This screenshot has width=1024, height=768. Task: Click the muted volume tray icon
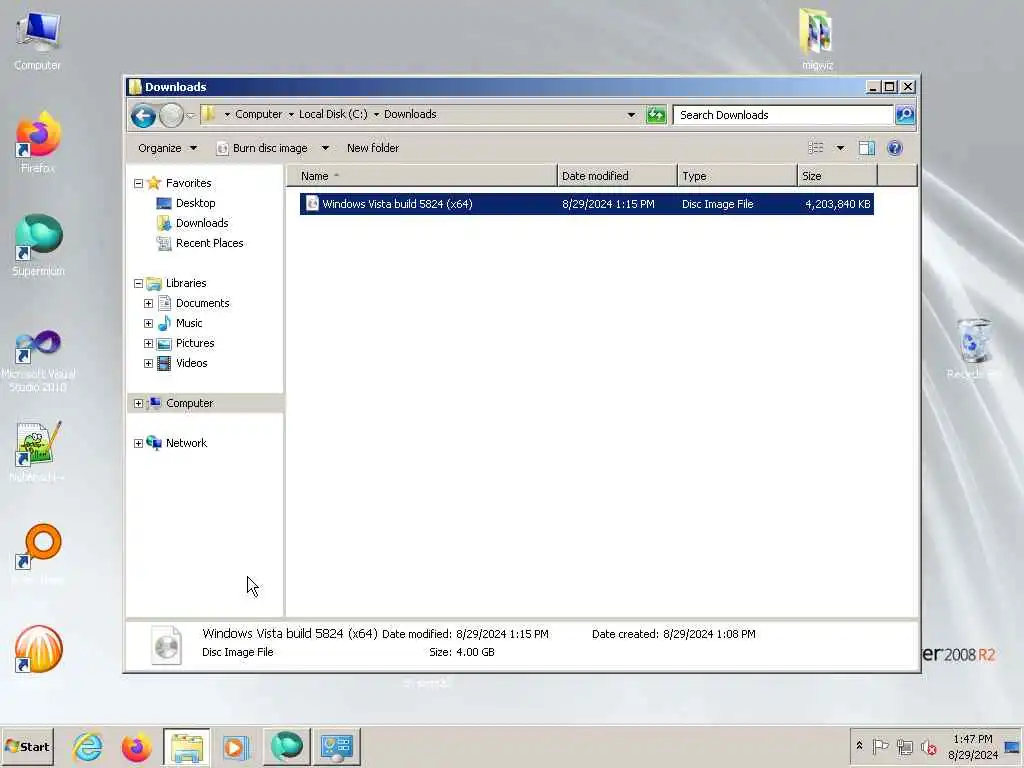click(x=928, y=746)
